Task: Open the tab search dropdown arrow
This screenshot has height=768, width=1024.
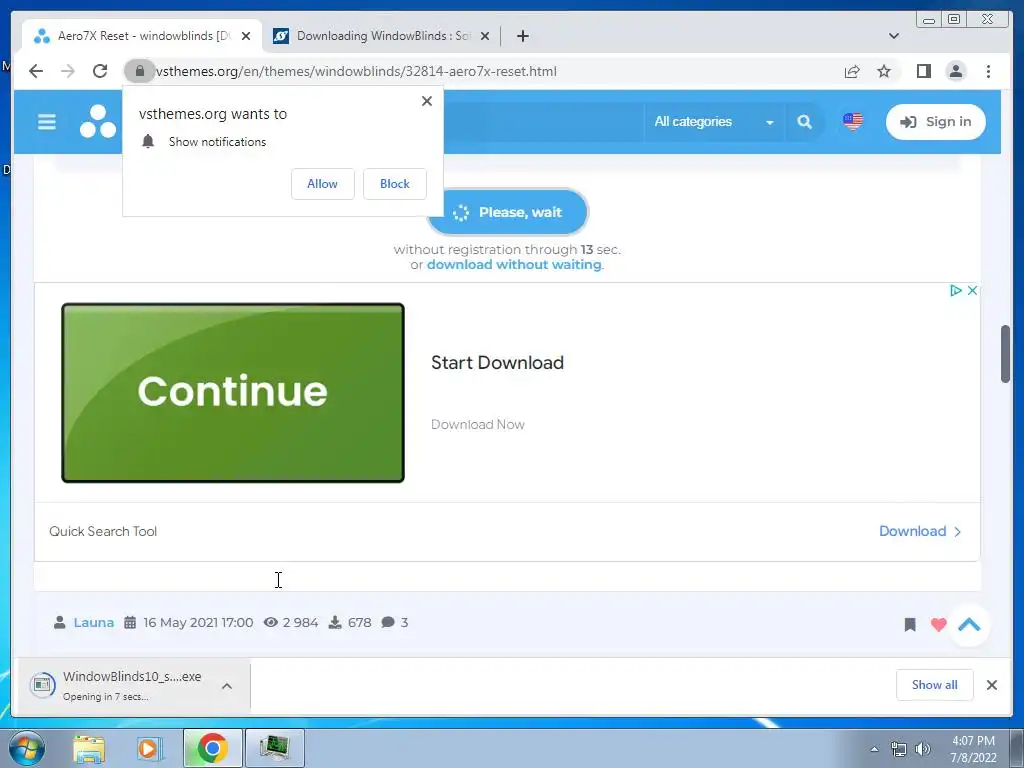Action: pyautogui.click(x=894, y=36)
